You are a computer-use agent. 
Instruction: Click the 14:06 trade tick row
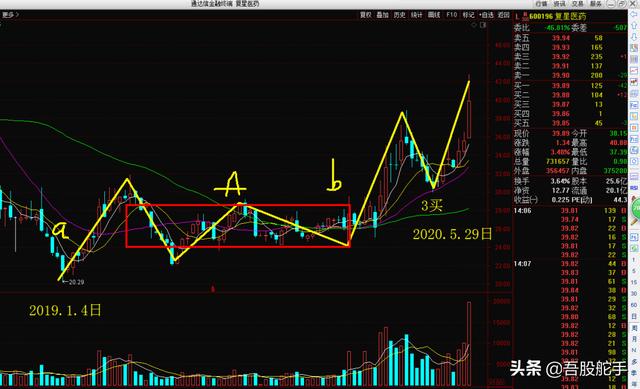[570, 211]
